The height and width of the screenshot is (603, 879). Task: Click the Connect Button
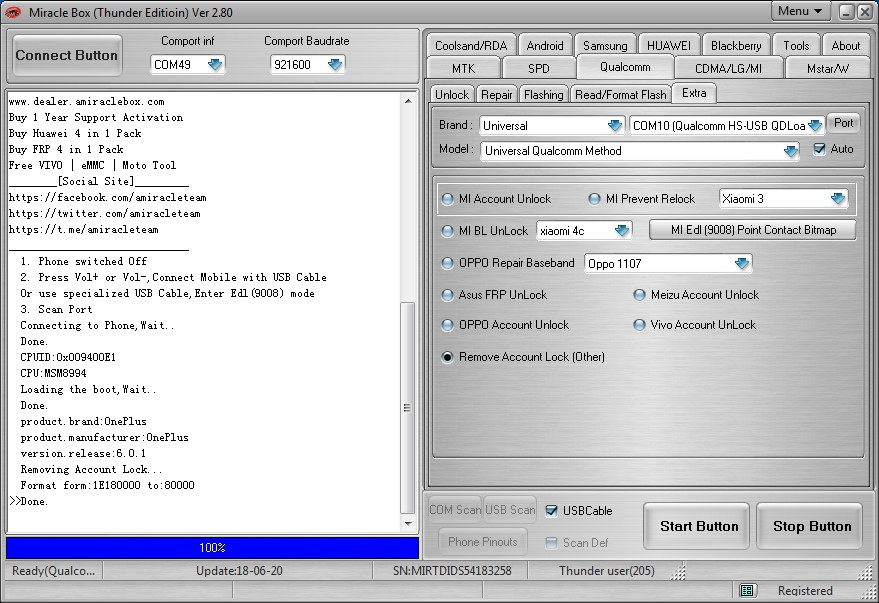(x=67, y=55)
